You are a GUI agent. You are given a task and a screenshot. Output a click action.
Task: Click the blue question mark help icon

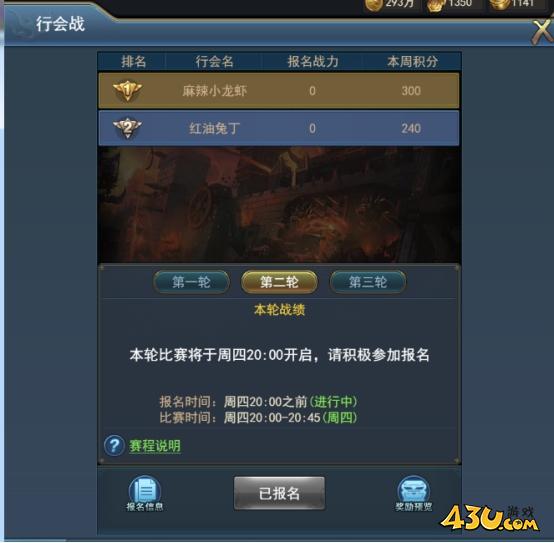click(114, 445)
